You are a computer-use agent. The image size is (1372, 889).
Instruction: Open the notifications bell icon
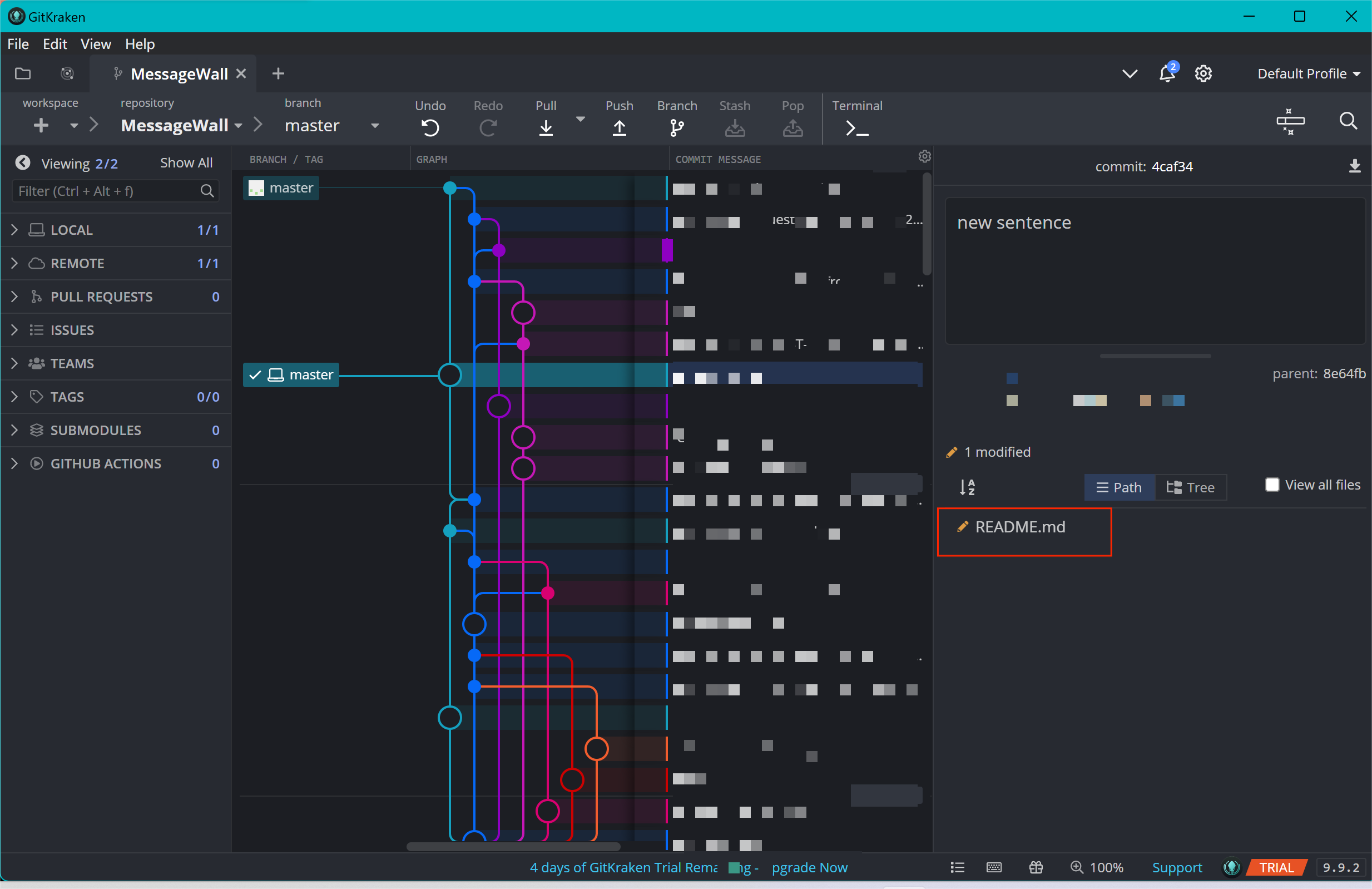pos(1167,74)
